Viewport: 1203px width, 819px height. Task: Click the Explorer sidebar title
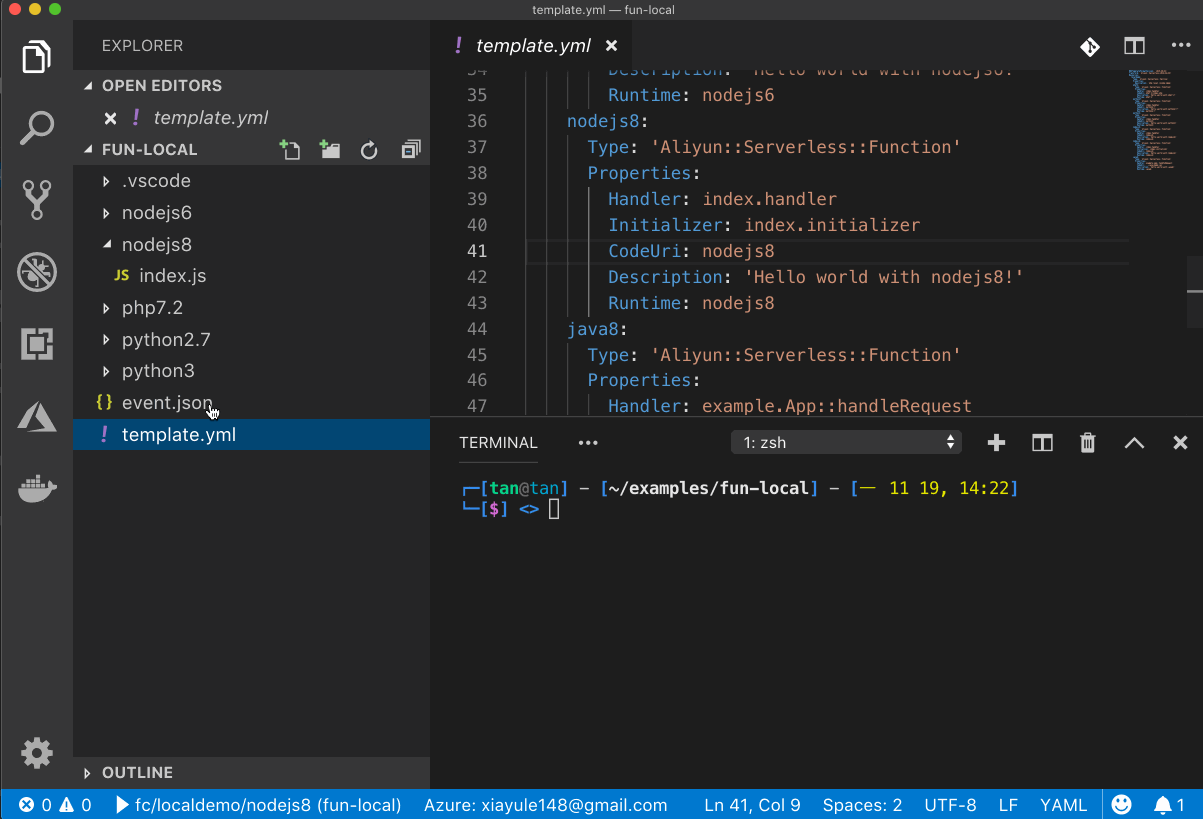142,46
